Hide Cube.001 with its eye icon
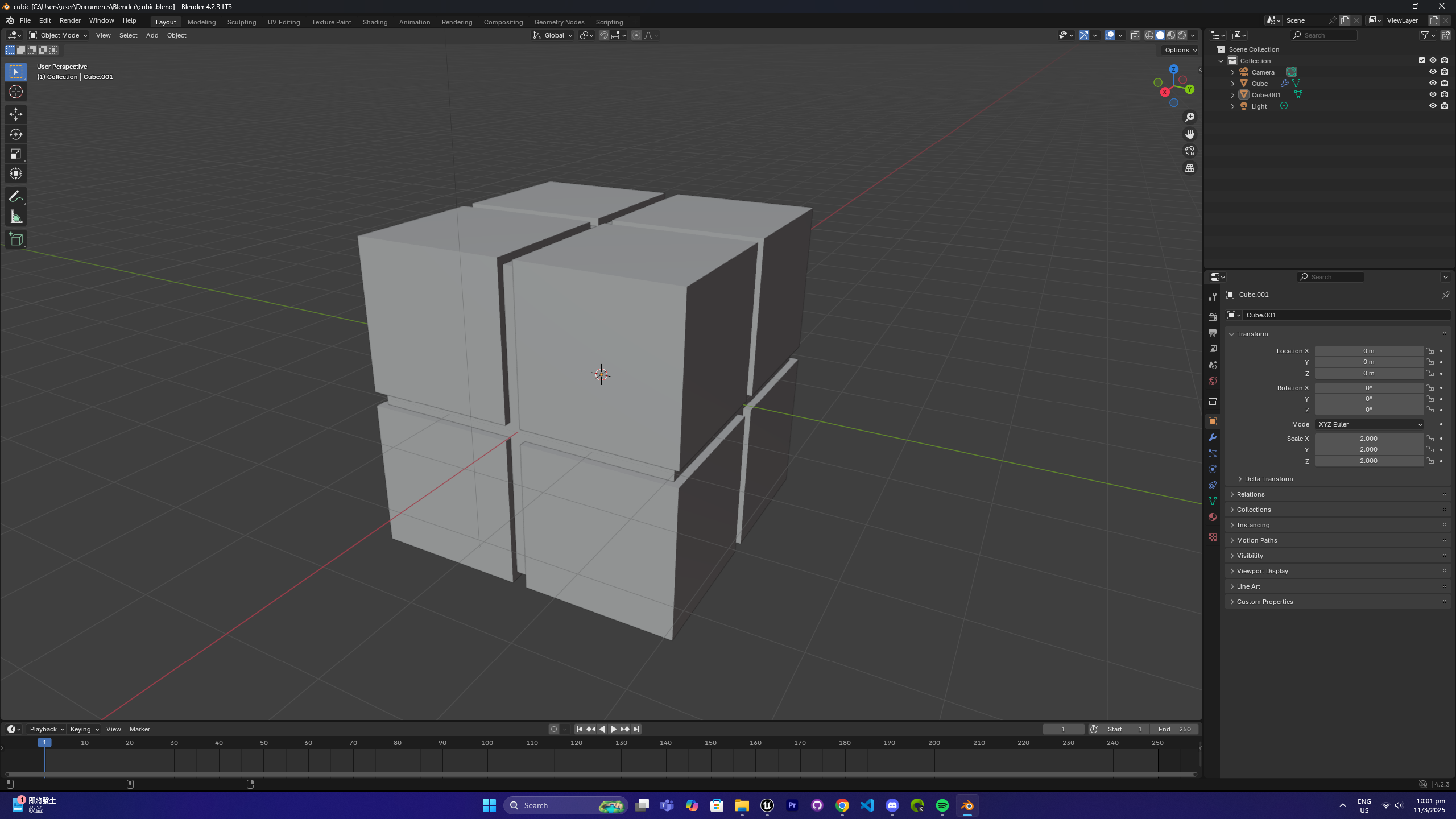 point(1433,94)
